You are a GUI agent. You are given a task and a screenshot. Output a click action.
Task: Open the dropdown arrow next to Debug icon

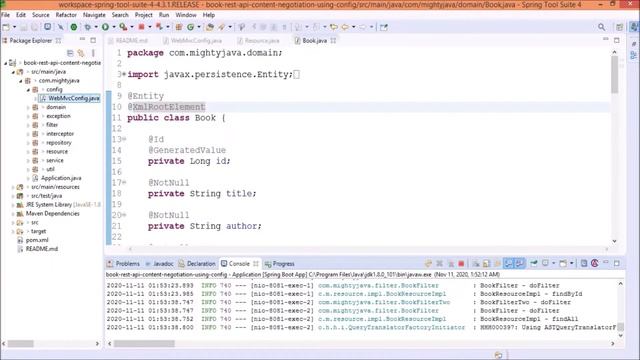pos(96,27)
